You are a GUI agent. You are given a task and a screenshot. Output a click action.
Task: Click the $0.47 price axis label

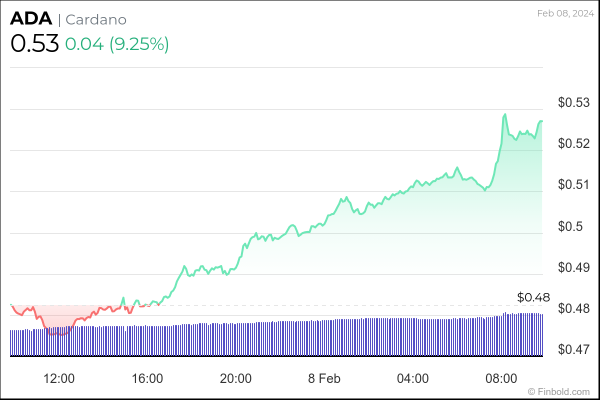(x=573, y=349)
